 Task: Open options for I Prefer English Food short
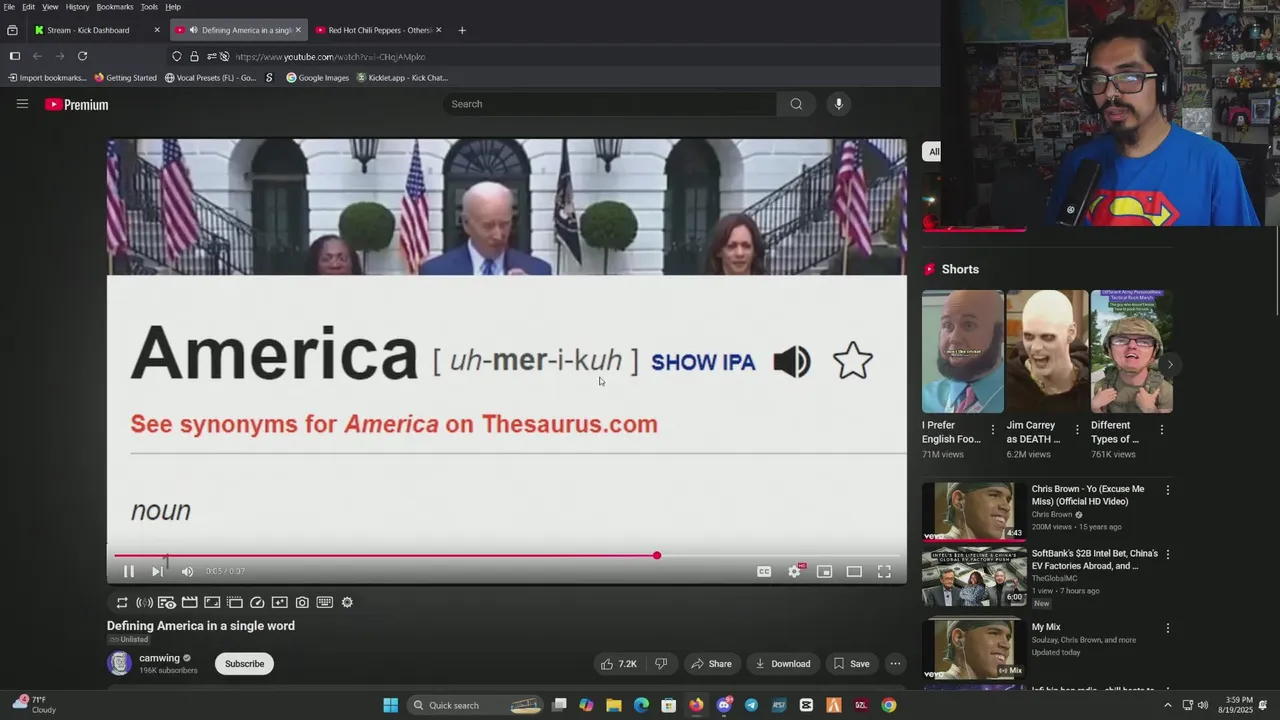click(993, 430)
